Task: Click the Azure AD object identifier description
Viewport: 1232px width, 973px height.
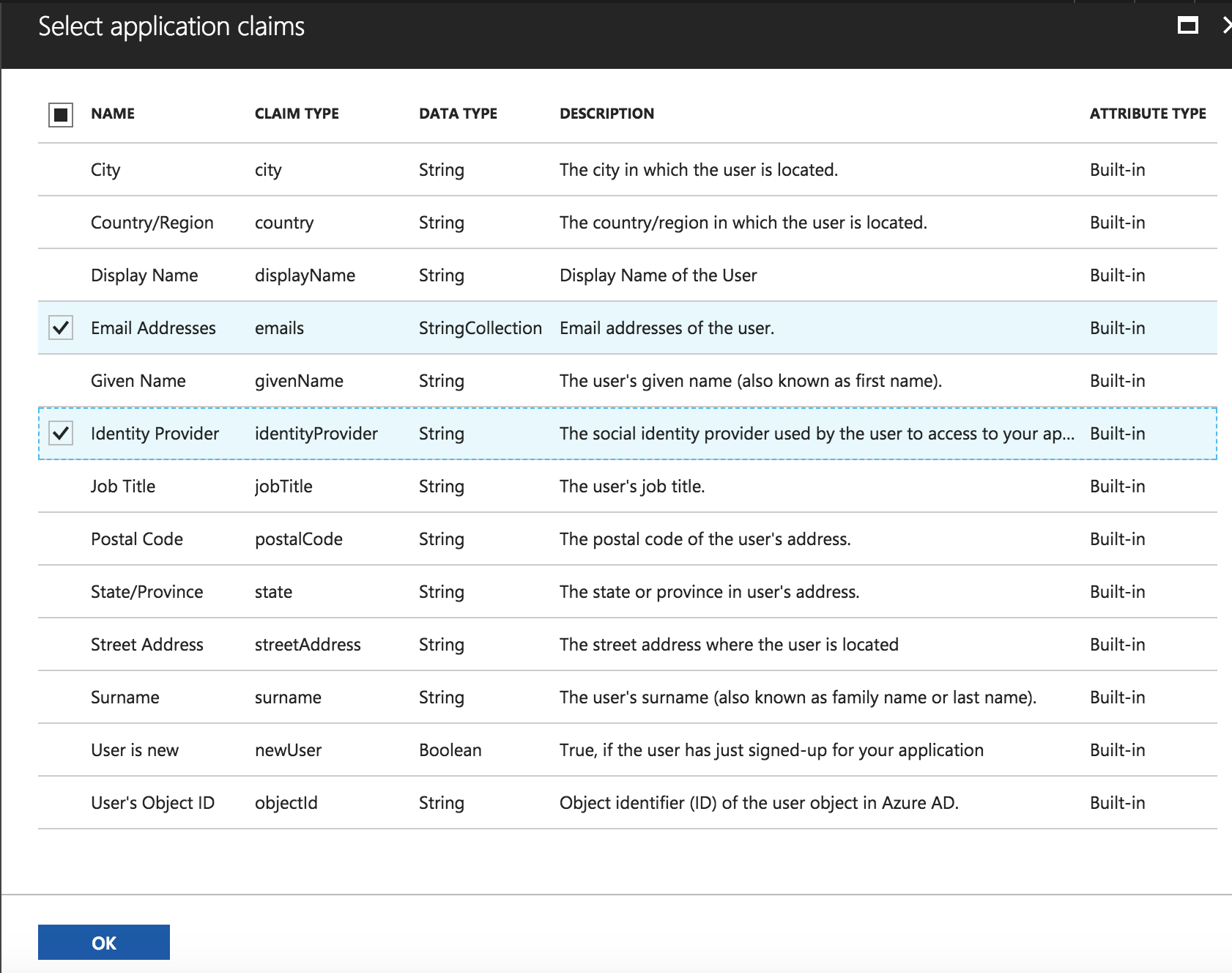Action: click(x=759, y=802)
